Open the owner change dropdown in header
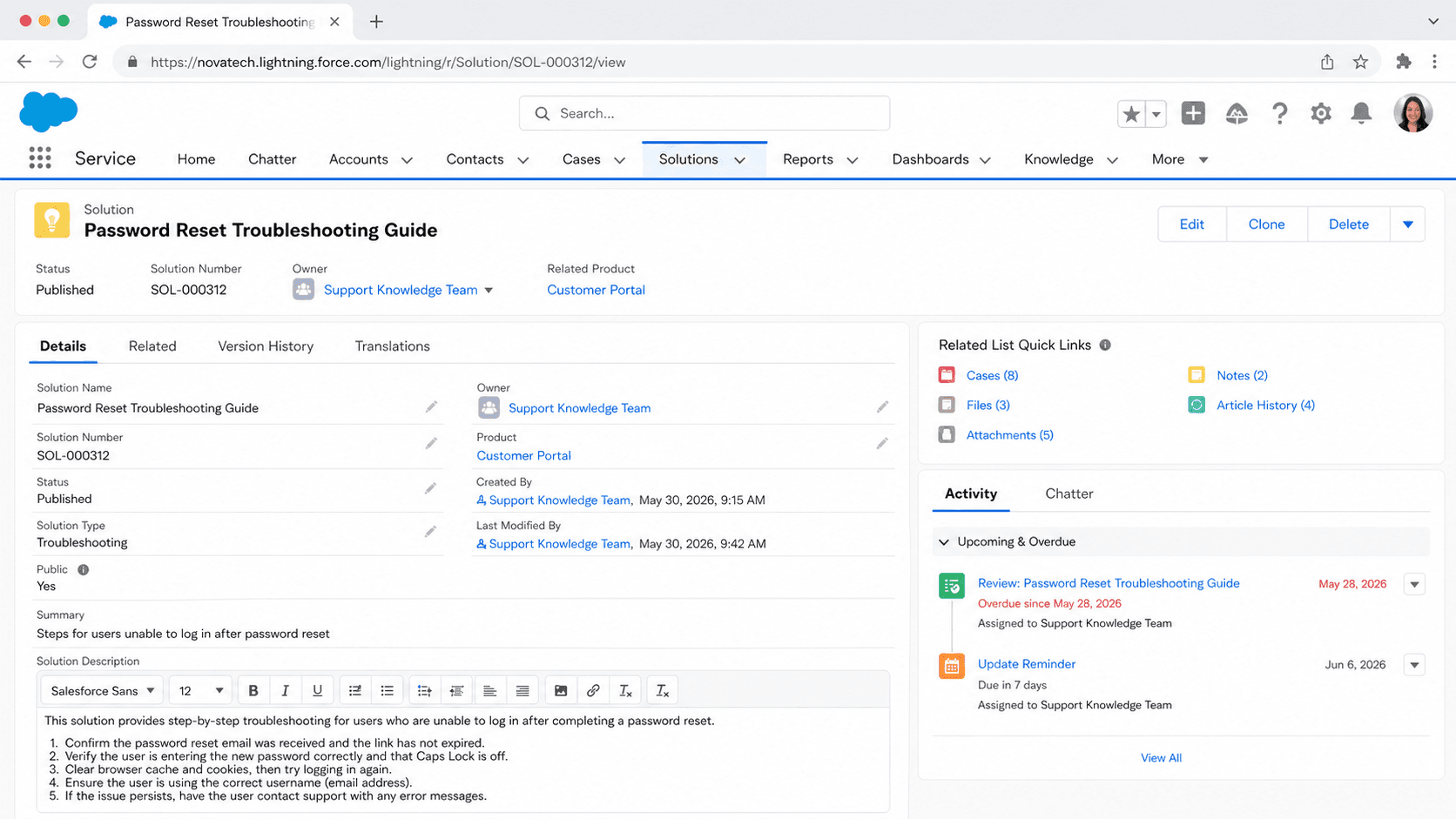1456x819 pixels. pos(489,291)
